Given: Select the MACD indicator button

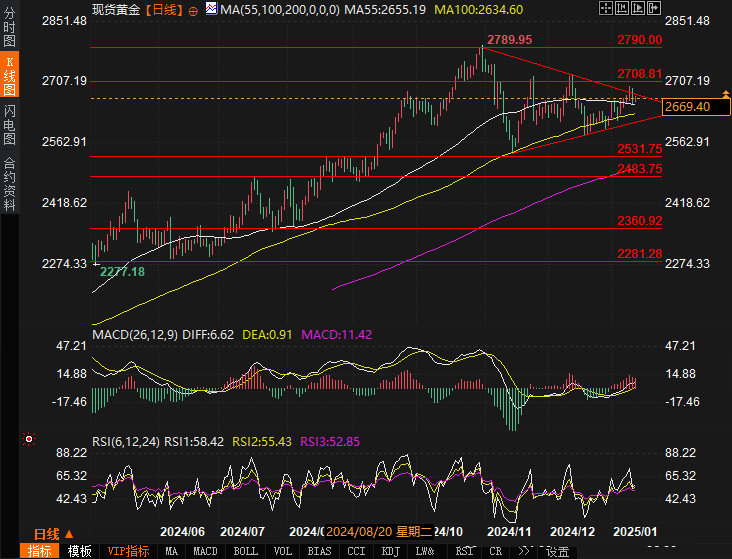Looking at the screenshot, I should [x=205, y=551].
